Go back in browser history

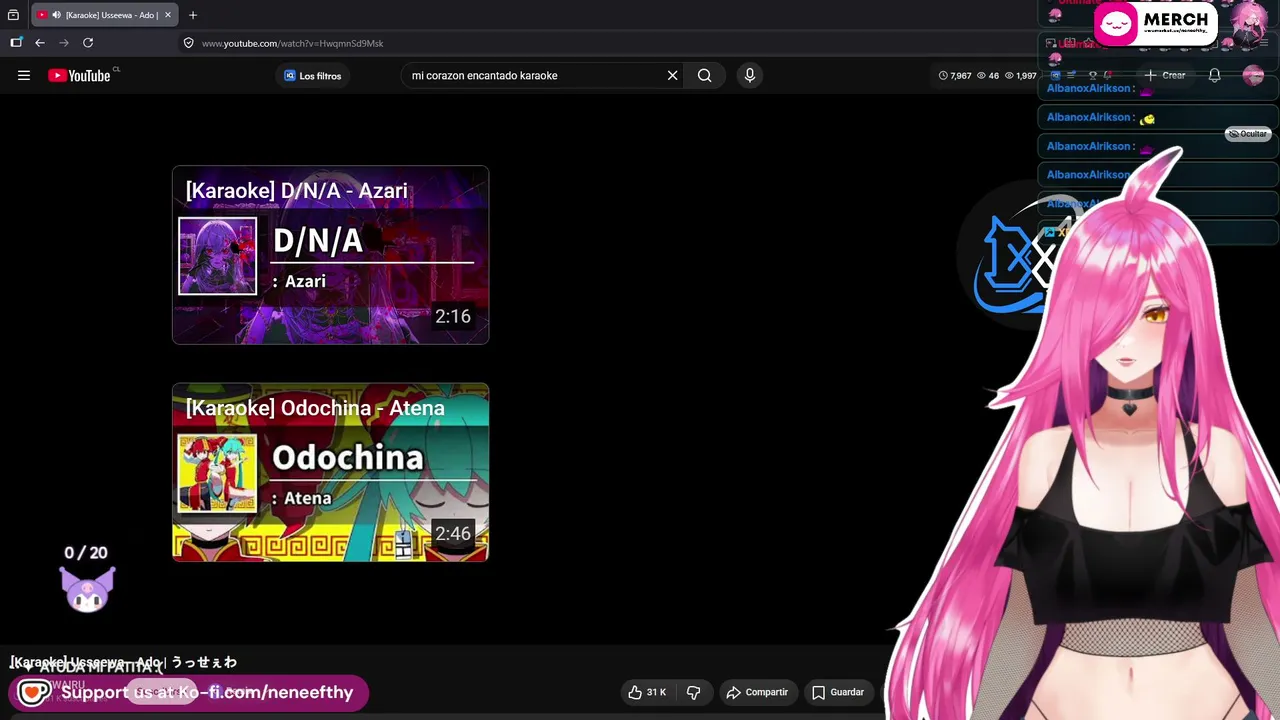pos(40,43)
